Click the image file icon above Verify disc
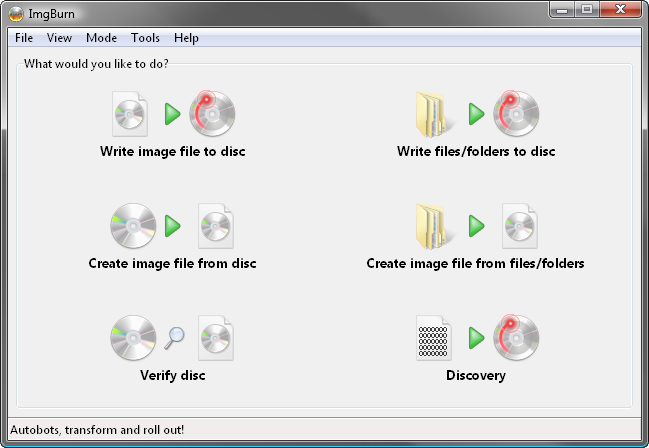The image size is (649, 448). pyautogui.click(x=216, y=338)
